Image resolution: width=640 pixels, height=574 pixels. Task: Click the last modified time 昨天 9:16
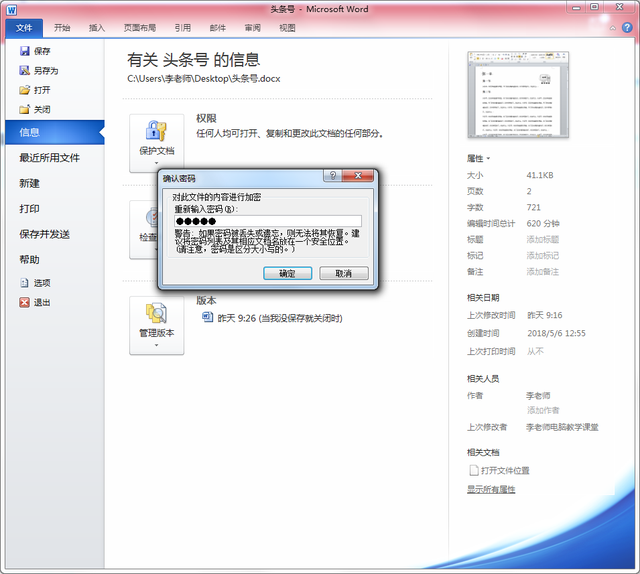pyautogui.click(x=544, y=315)
